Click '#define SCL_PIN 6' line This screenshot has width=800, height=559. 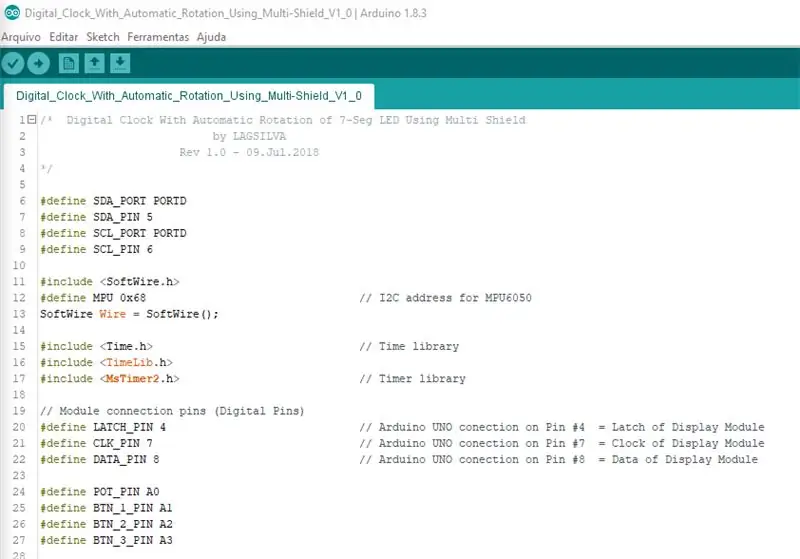[x=96, y=249]
